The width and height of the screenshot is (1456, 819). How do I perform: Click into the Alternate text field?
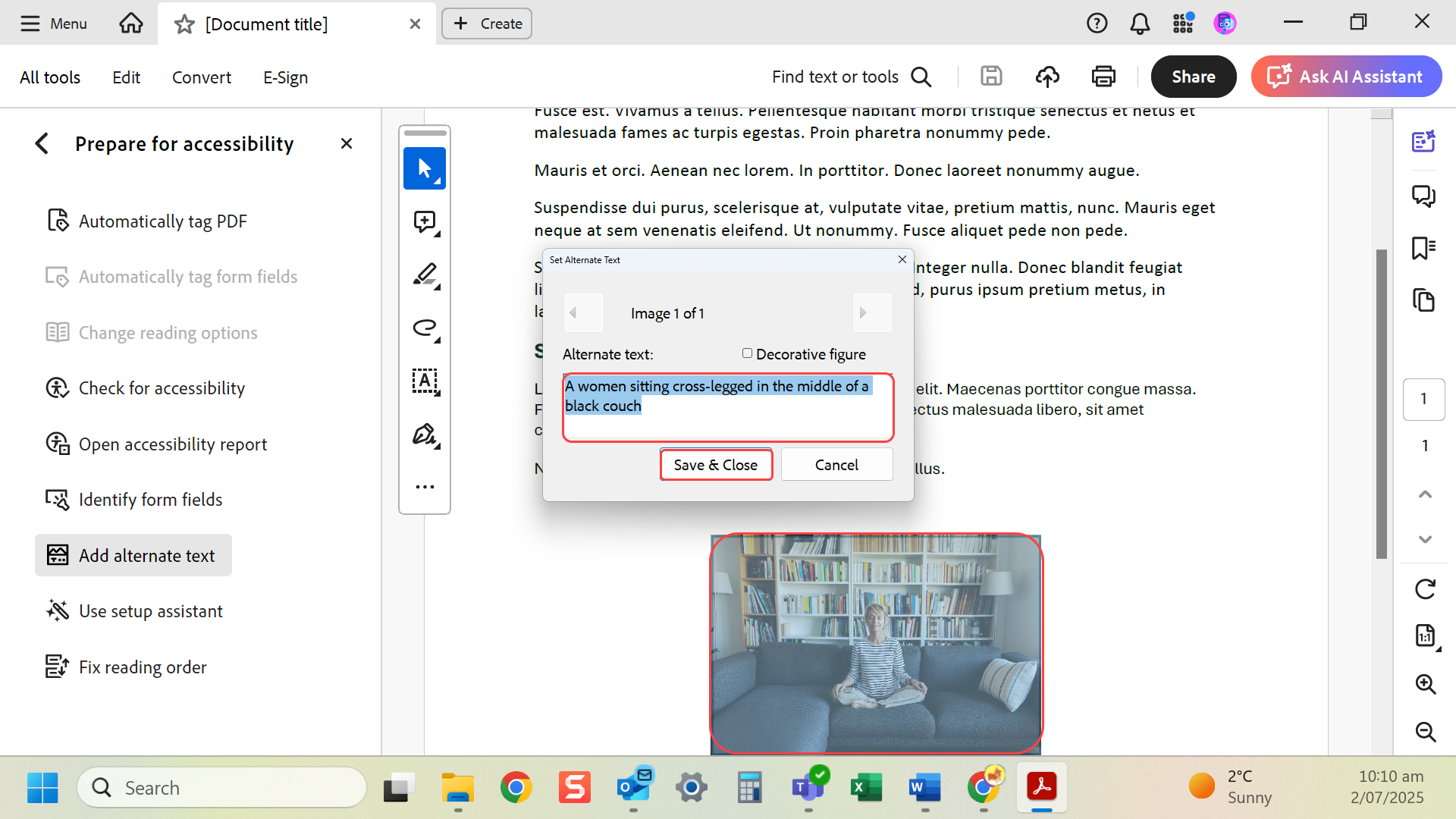pyautogui.click(x=728, y=407)
